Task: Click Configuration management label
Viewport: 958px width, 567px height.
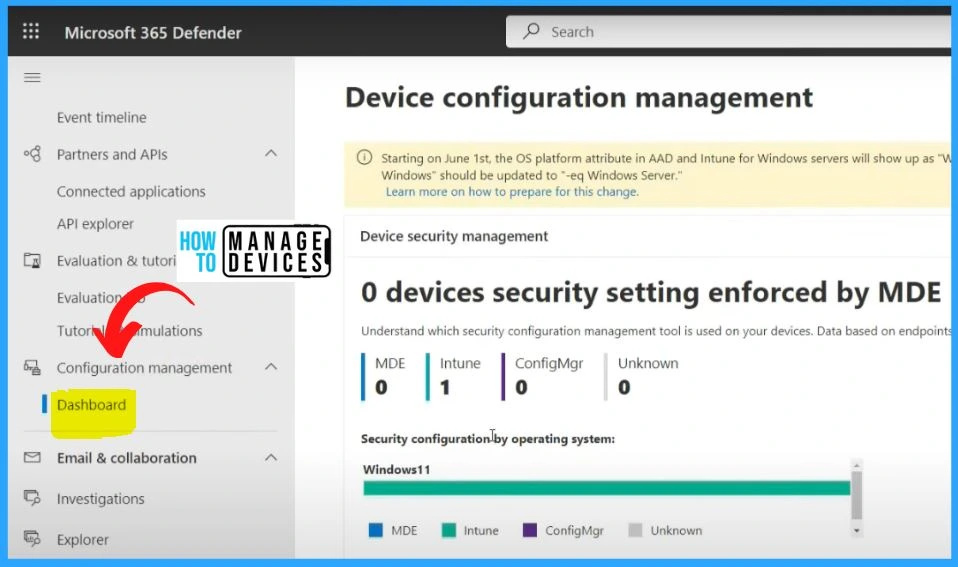Action: coord(144,368)
